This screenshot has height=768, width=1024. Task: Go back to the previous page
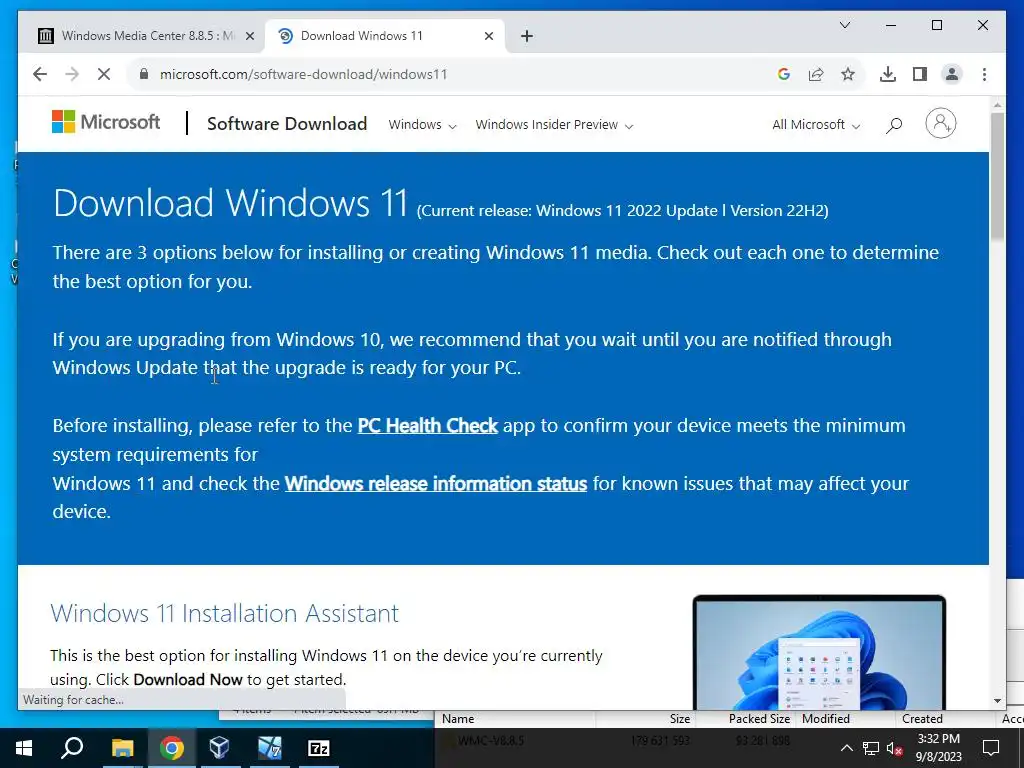point(40,74)
